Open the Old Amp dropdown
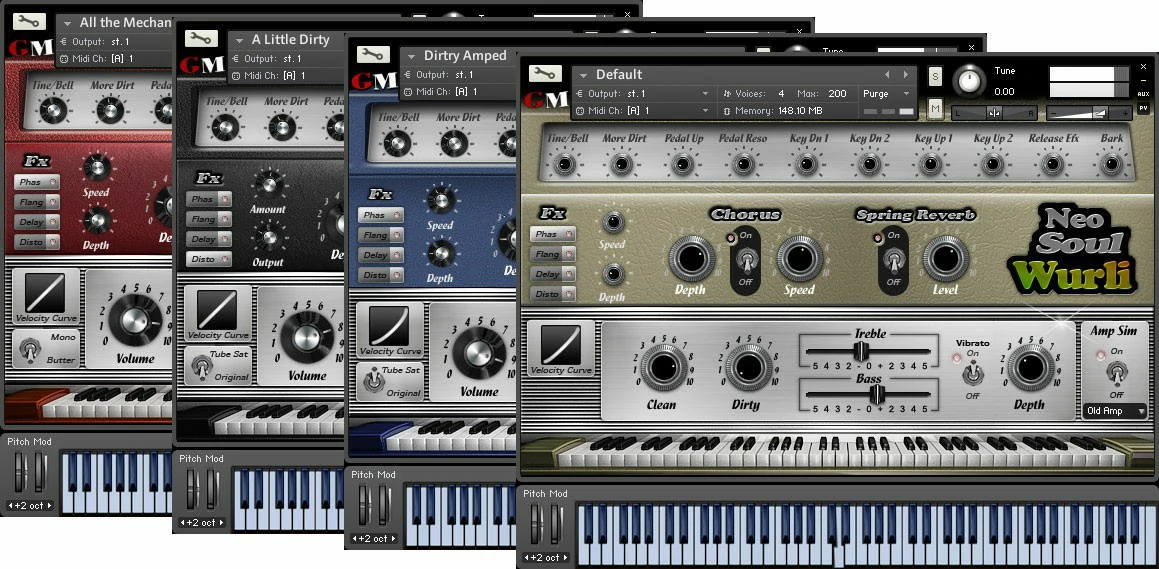Viewport: 1159px width, 569px height. pyautogui.click(x=1115, y=411)
